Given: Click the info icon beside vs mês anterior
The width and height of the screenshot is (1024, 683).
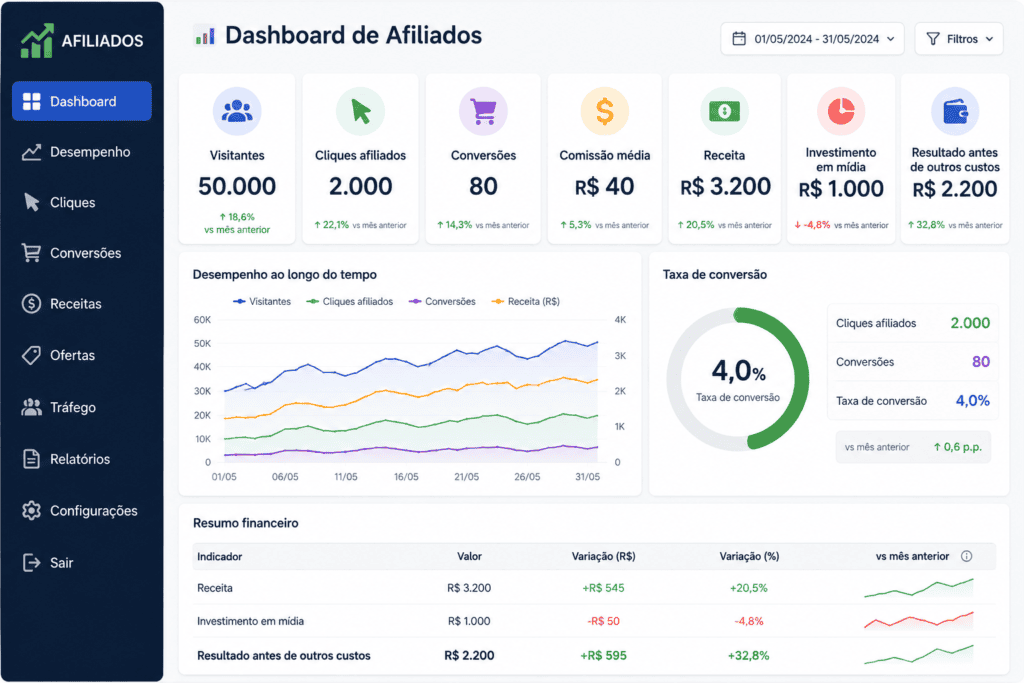Looking at the screenshot, I should [967, 556].
